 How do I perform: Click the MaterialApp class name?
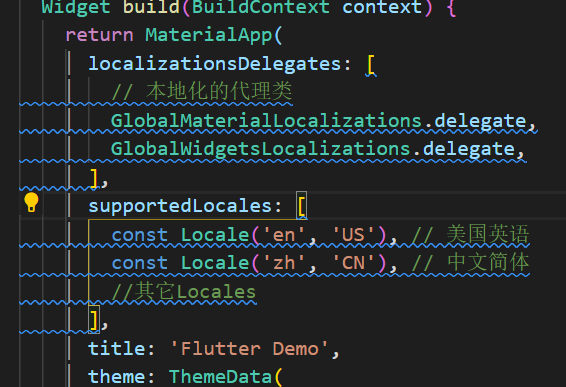pyautogui.click(x=209, y=35)
